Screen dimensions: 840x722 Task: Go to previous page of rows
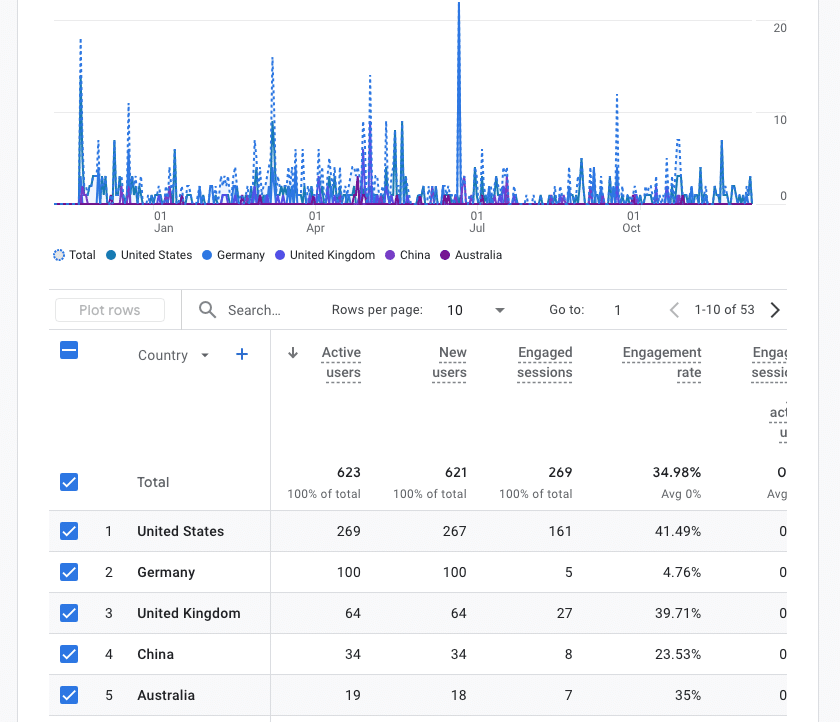(674, 310)
